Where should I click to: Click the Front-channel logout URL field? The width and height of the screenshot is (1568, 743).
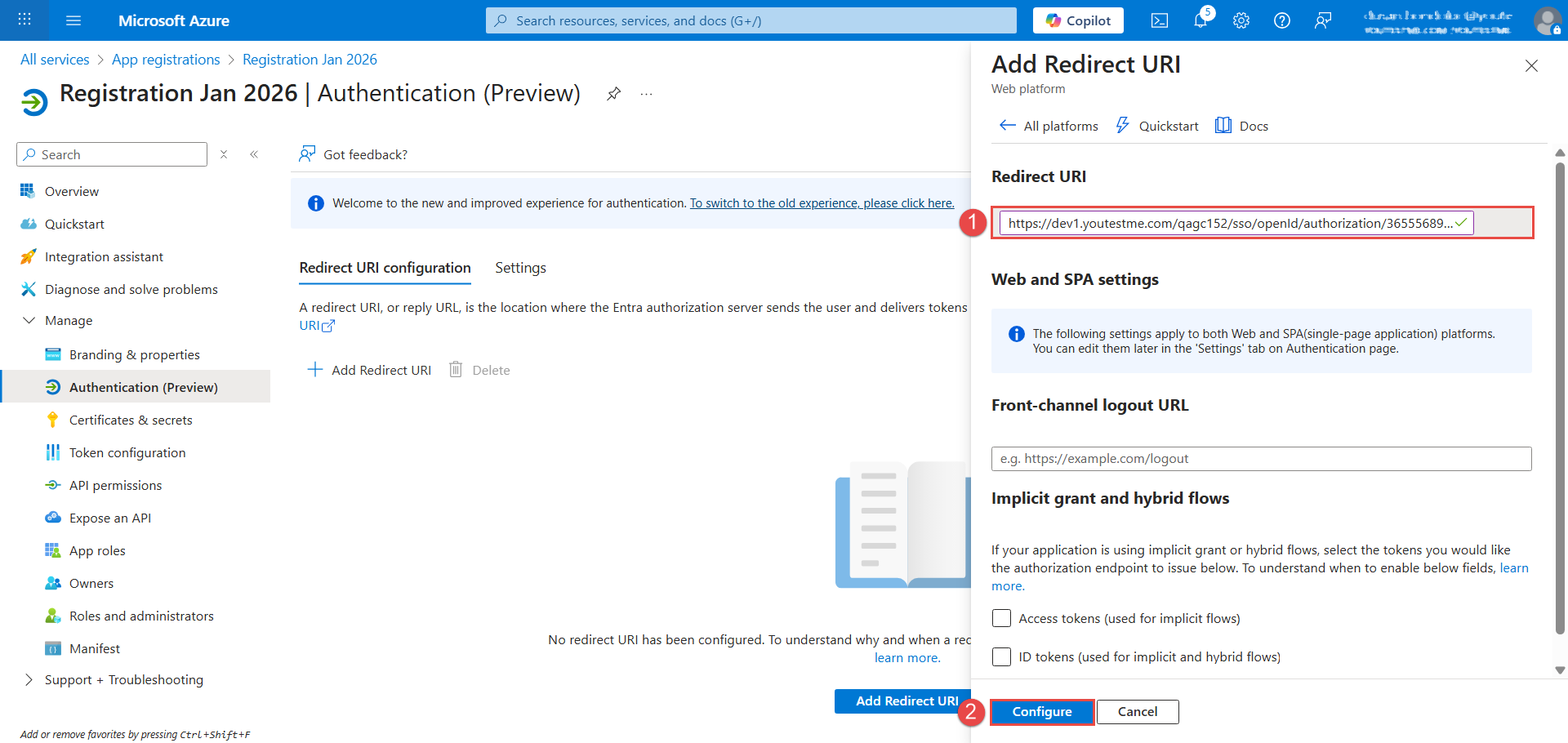tap(1261, 459)
